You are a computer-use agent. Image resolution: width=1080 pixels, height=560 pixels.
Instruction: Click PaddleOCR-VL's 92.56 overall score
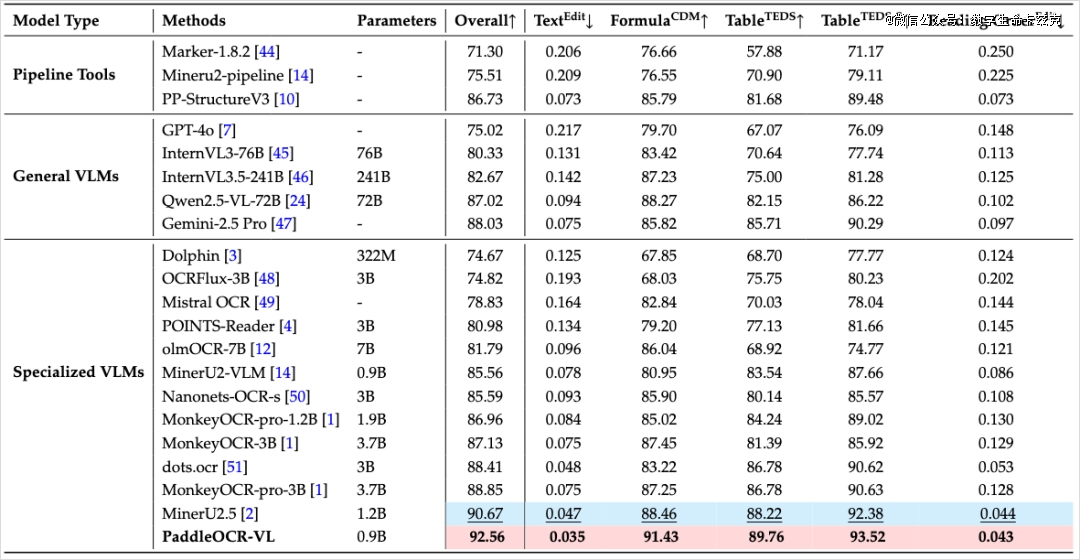tap(486, 537)
